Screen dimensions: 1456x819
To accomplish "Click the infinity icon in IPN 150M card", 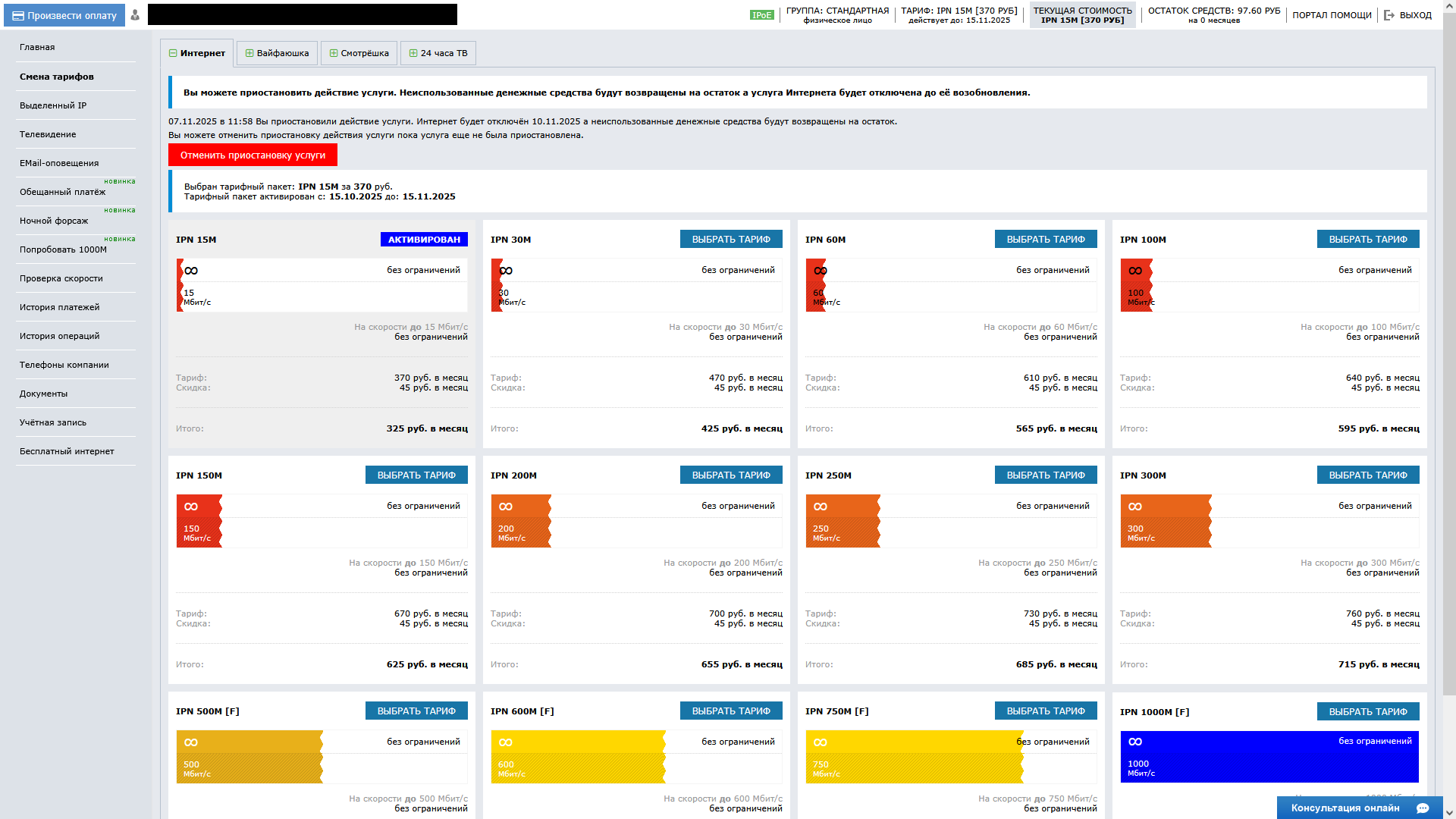I will [x=191, y=507].
